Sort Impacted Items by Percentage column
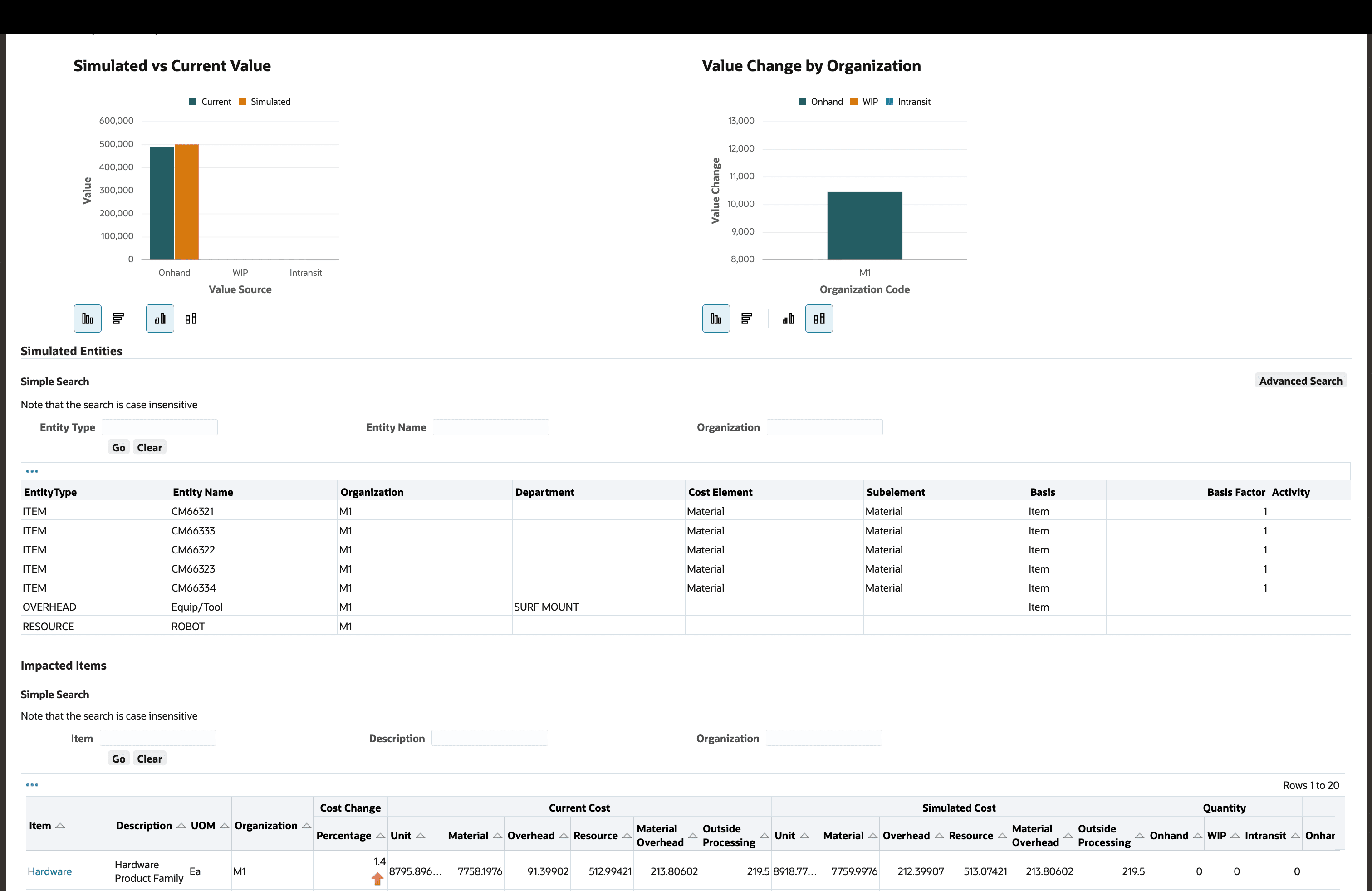Image resolution: width=1372 pixels, height=891 pixels. [381, 835]
